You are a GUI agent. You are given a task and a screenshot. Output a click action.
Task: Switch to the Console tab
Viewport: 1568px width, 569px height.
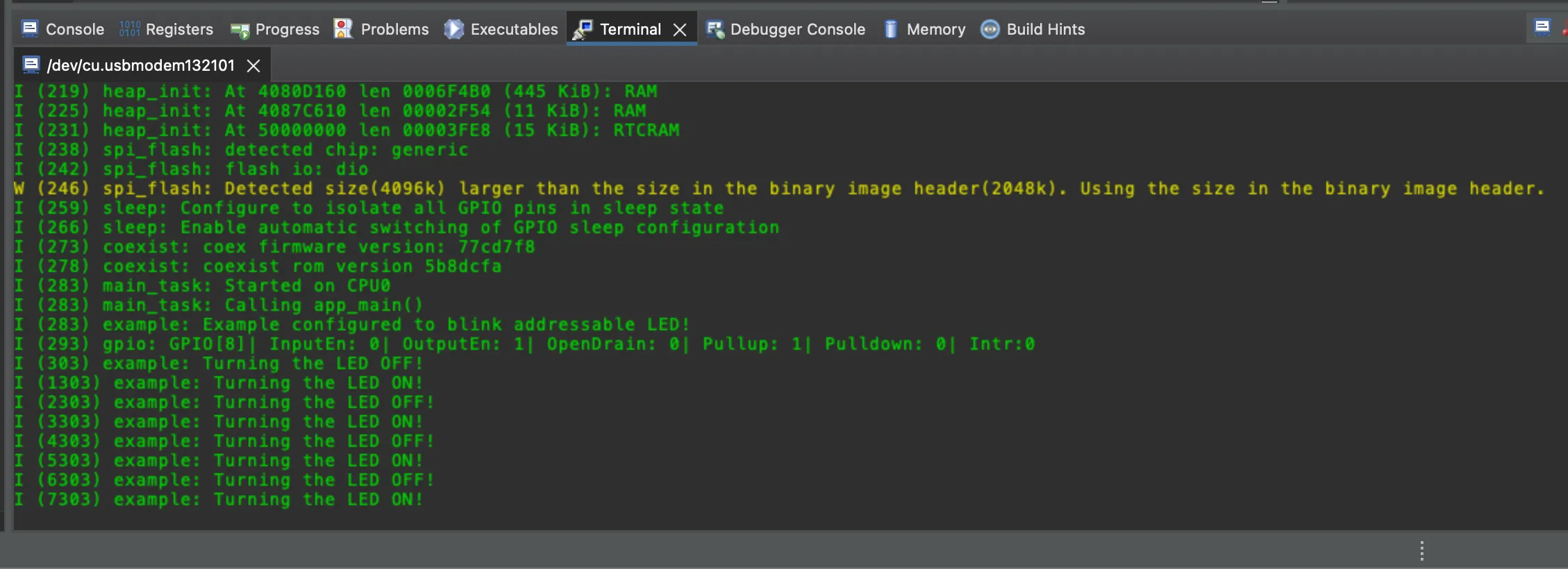point(74,29)
